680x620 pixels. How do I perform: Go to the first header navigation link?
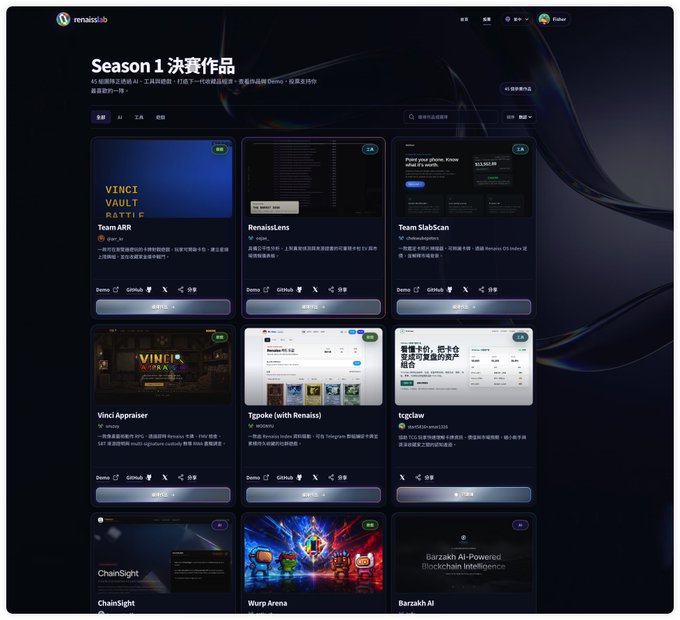click(464, 20)
